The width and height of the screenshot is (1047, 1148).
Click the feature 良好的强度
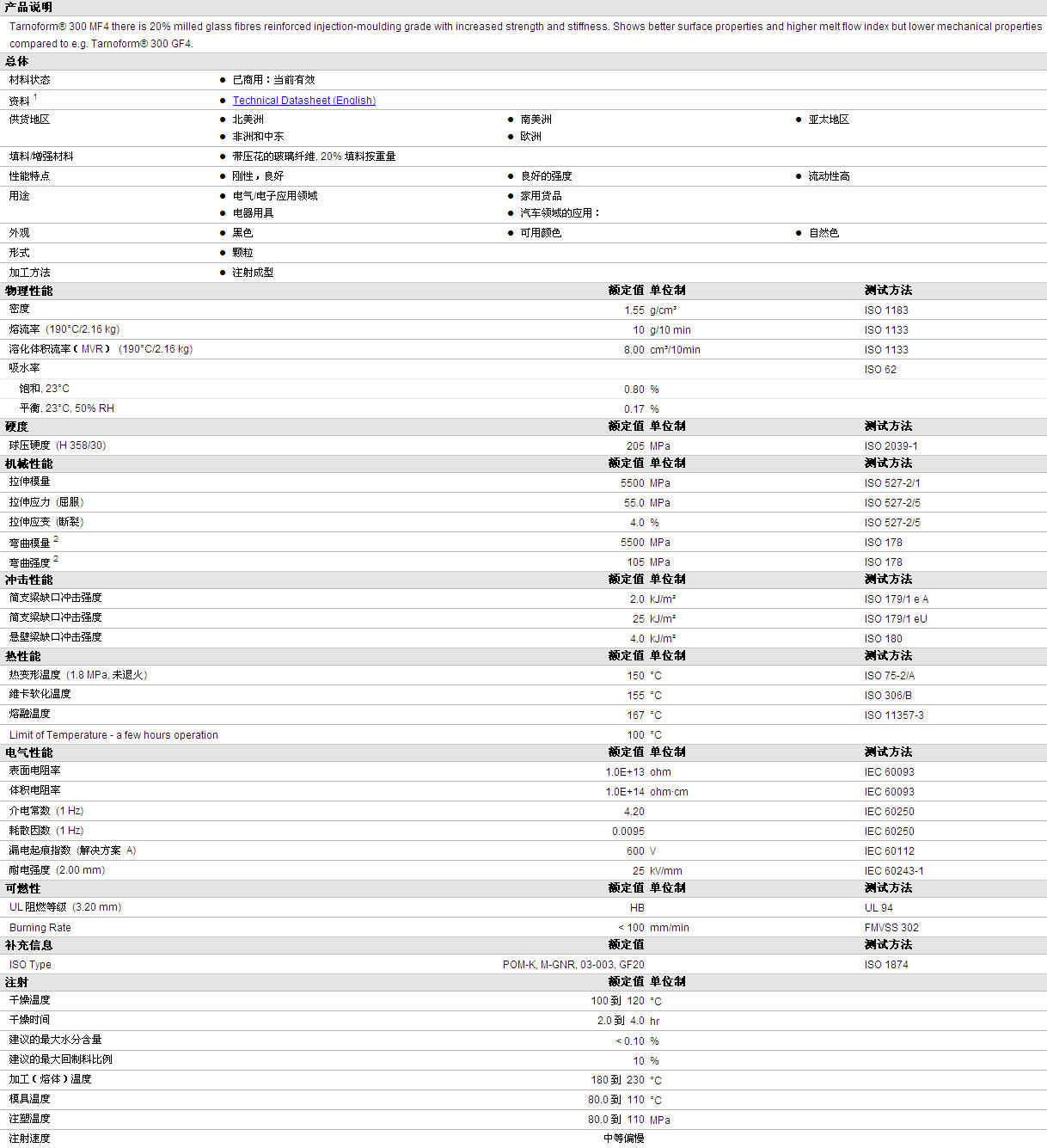point(546,176)
